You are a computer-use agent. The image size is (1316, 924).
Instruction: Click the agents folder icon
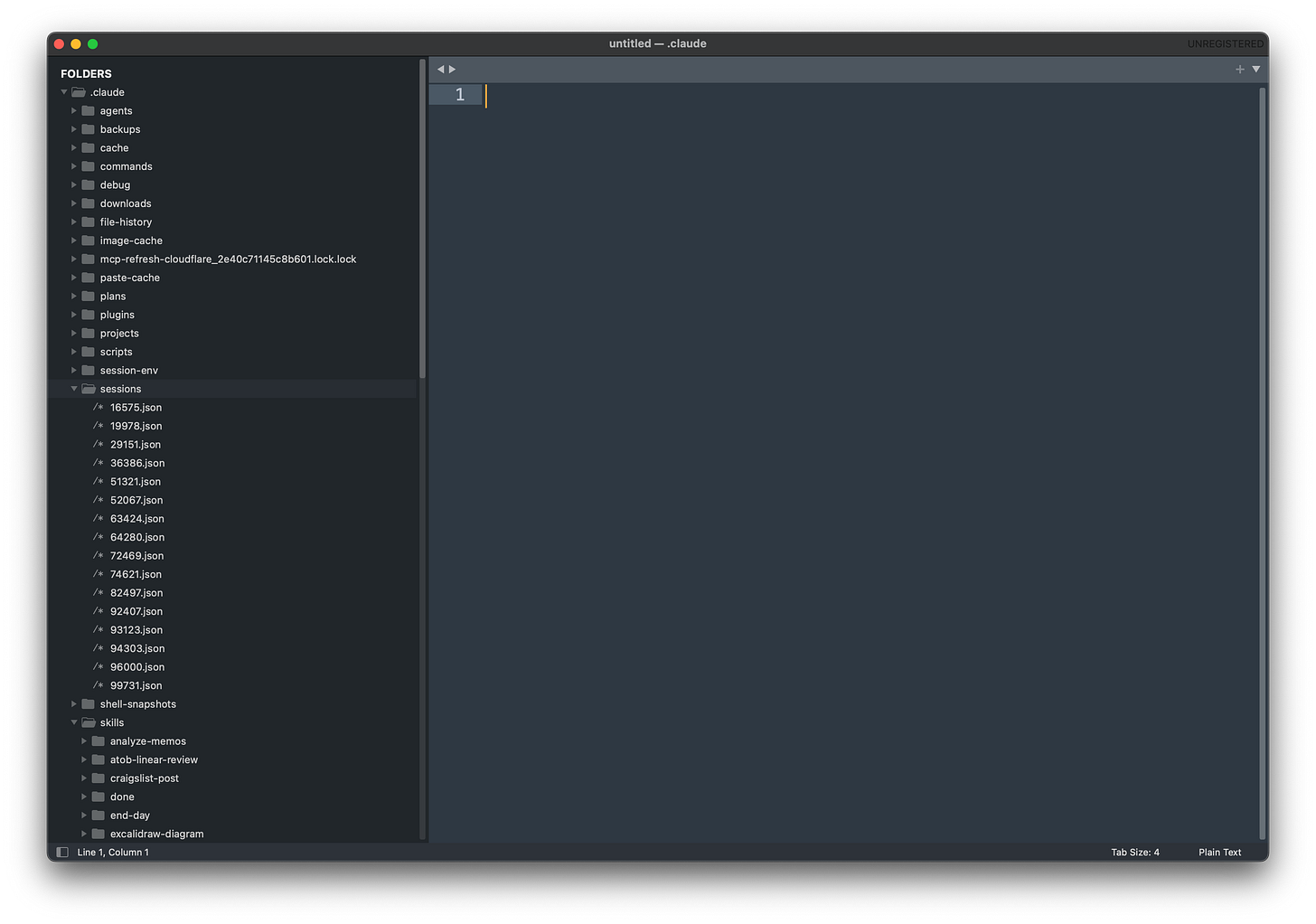89,110
